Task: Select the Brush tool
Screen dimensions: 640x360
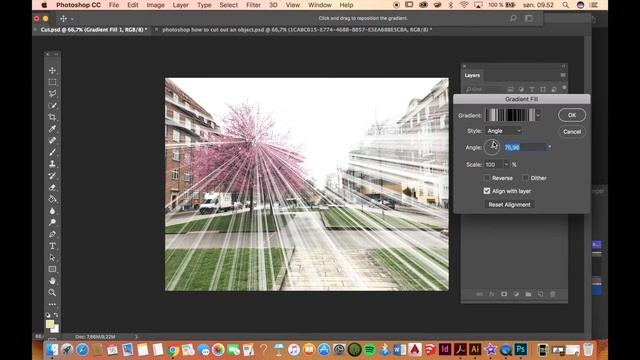Action: (x=52, y=152)
